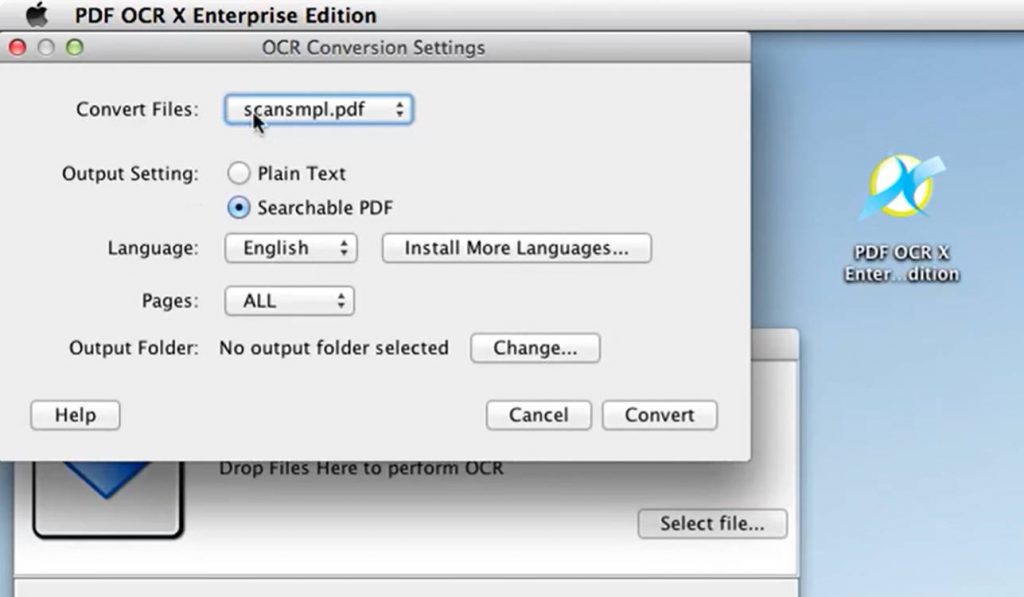Click the blue arrow drop-zone icon
Screen dimensions: 1024x597
[107, 490]
